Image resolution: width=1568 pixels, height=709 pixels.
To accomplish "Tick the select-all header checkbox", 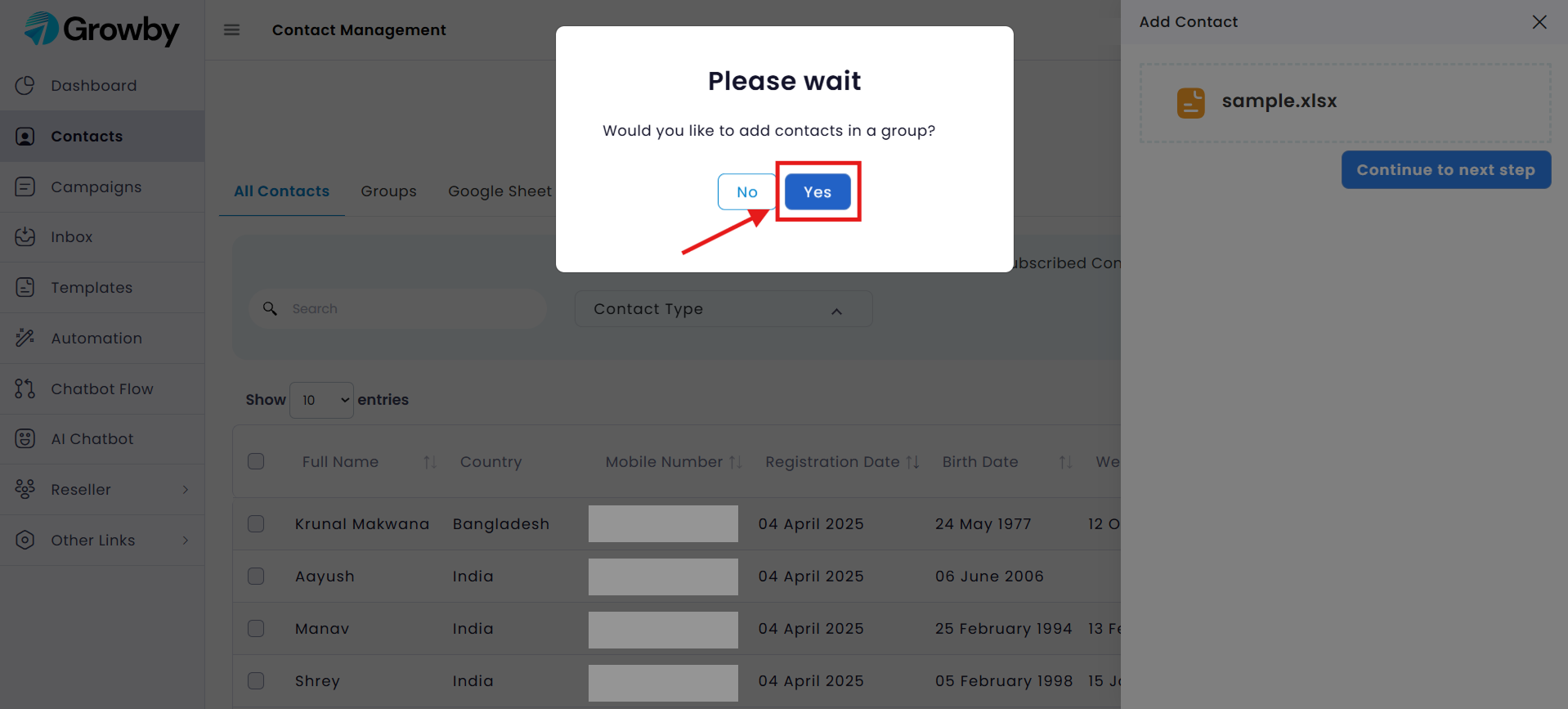I will coord(256,461).
